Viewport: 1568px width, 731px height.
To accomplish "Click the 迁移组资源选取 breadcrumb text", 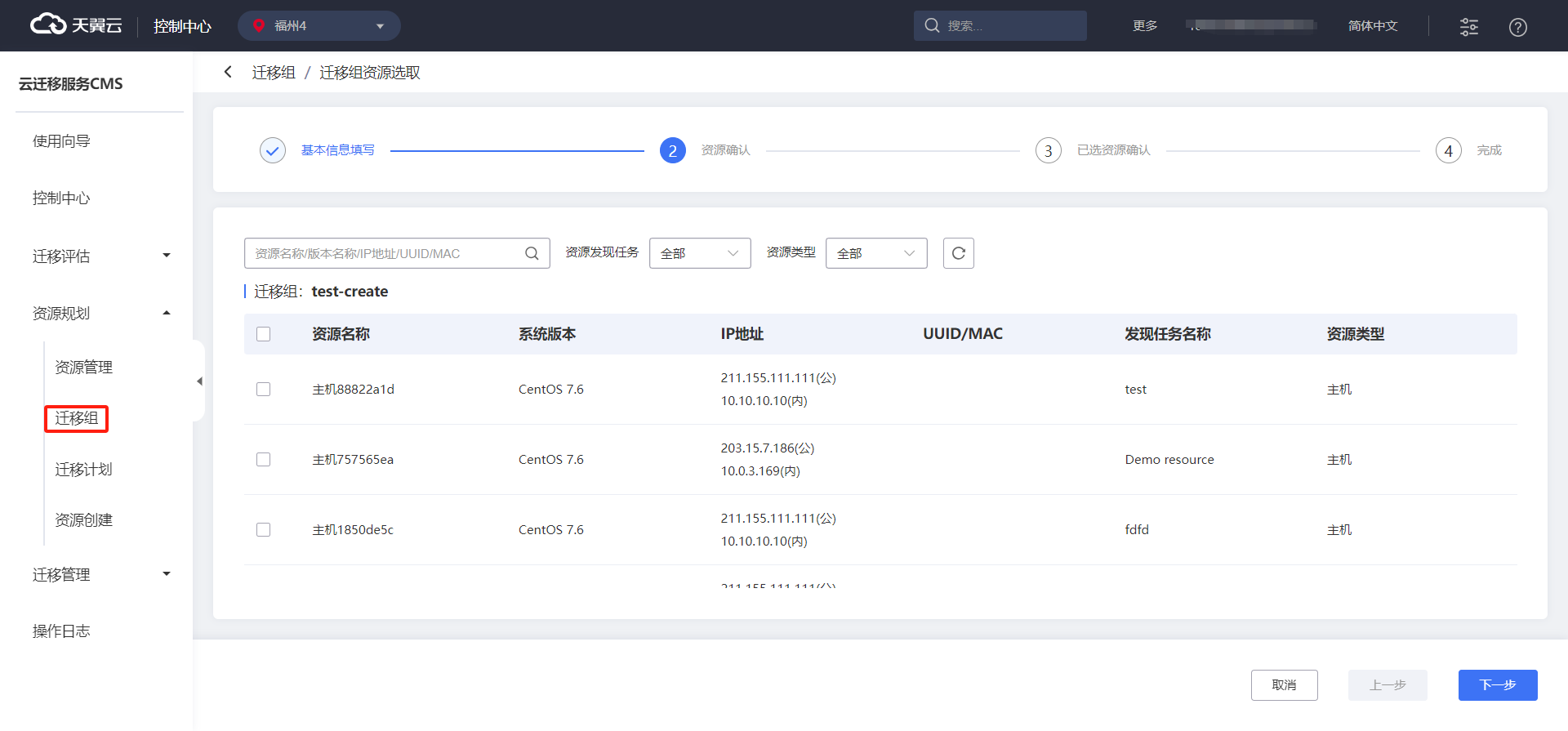I will click(x=370, y=73).
